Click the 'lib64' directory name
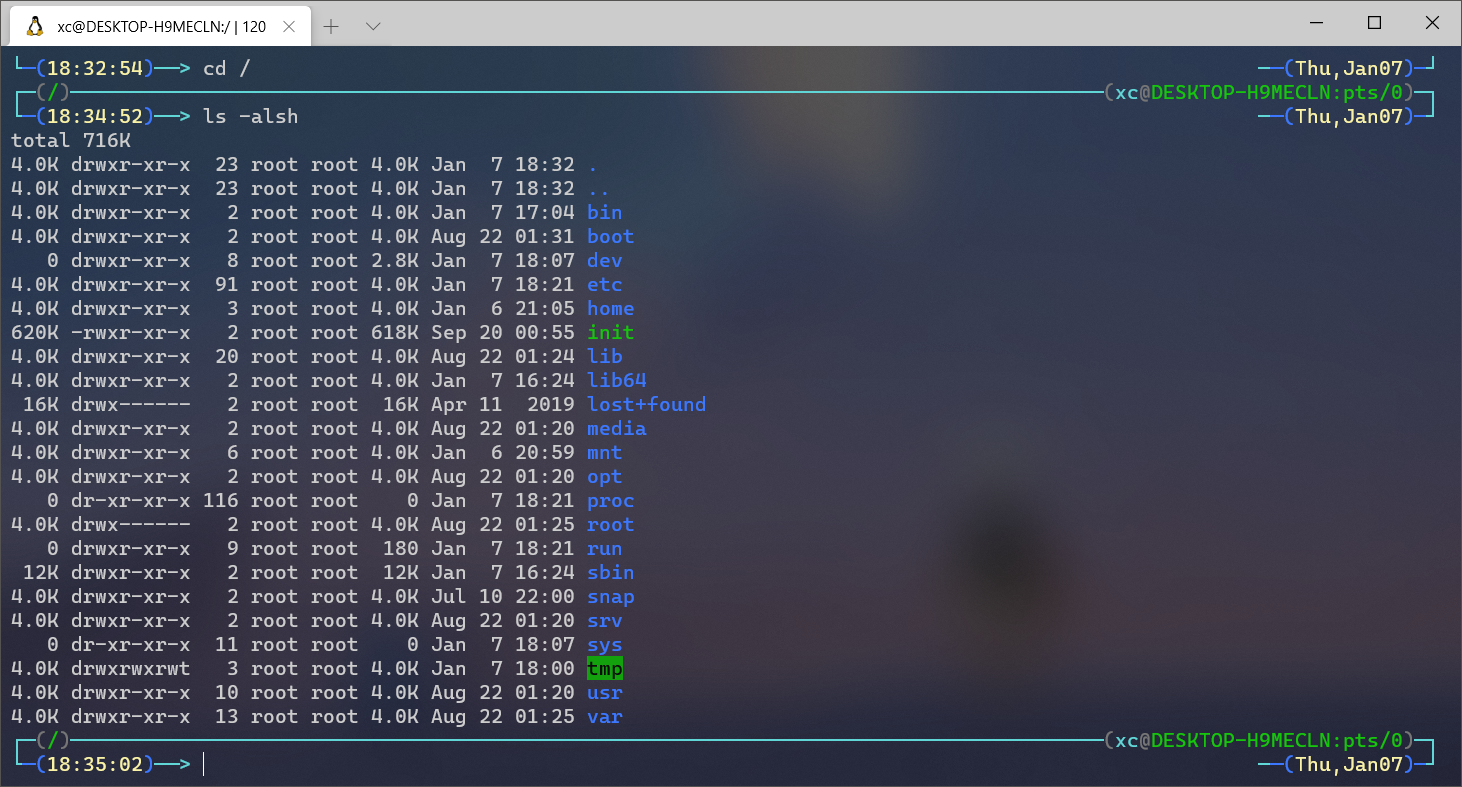 coord(616,380)
